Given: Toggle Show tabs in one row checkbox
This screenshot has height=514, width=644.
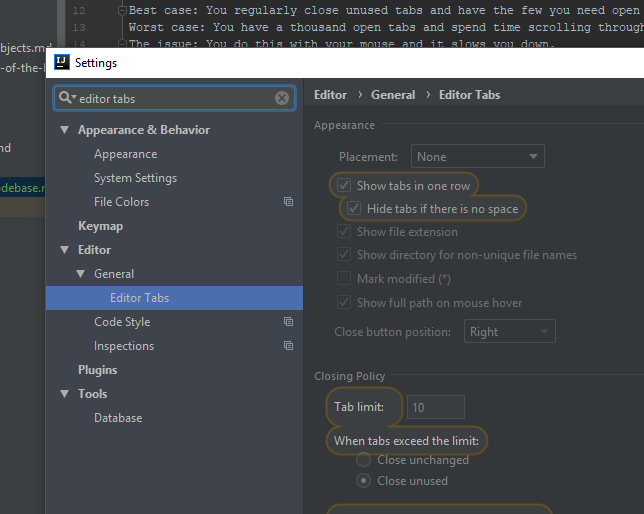Looking at the screenshot, I should 344,185.
